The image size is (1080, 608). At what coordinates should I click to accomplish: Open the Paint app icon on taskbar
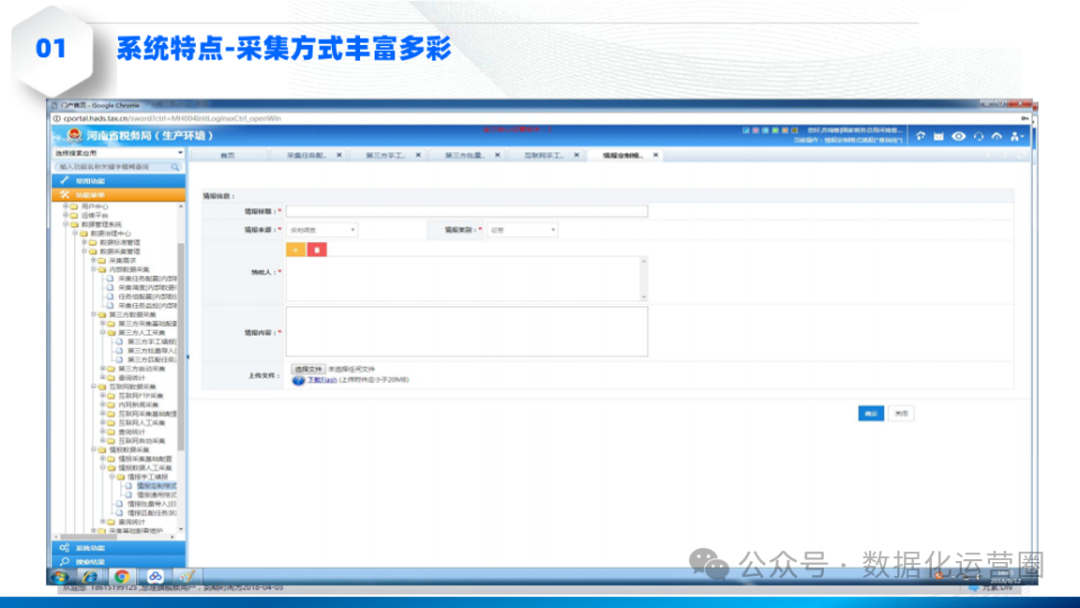pos(186,576)
